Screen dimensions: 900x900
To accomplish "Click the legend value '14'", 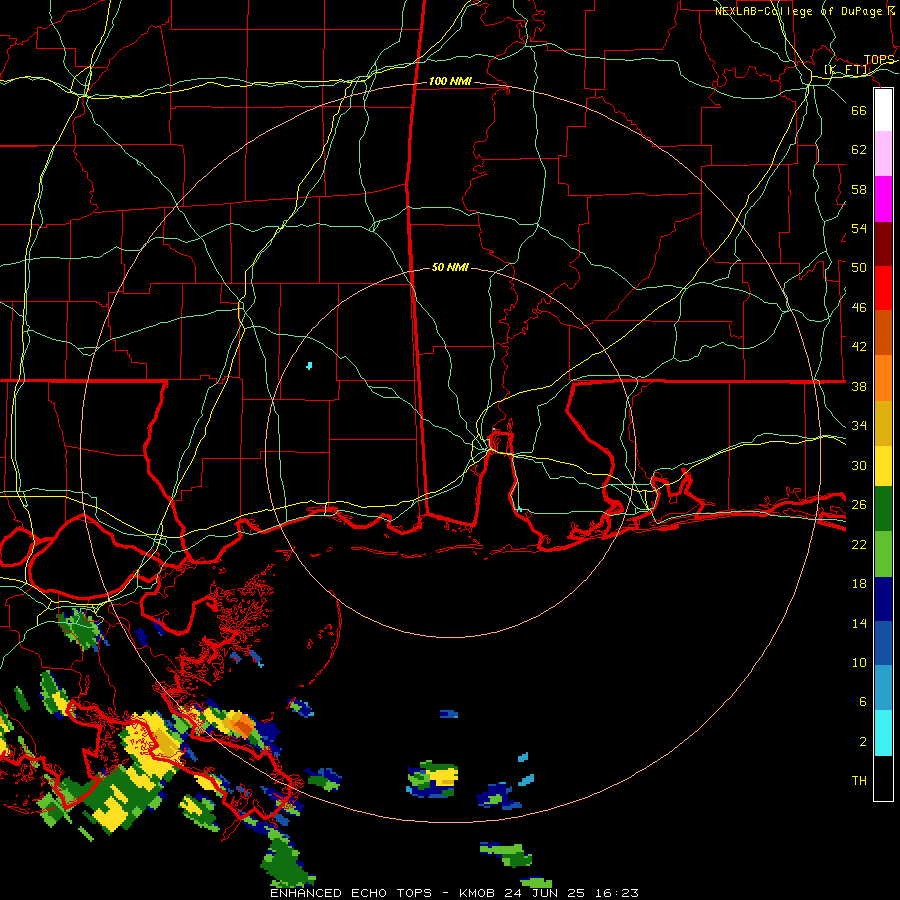I will pos(859,623).
